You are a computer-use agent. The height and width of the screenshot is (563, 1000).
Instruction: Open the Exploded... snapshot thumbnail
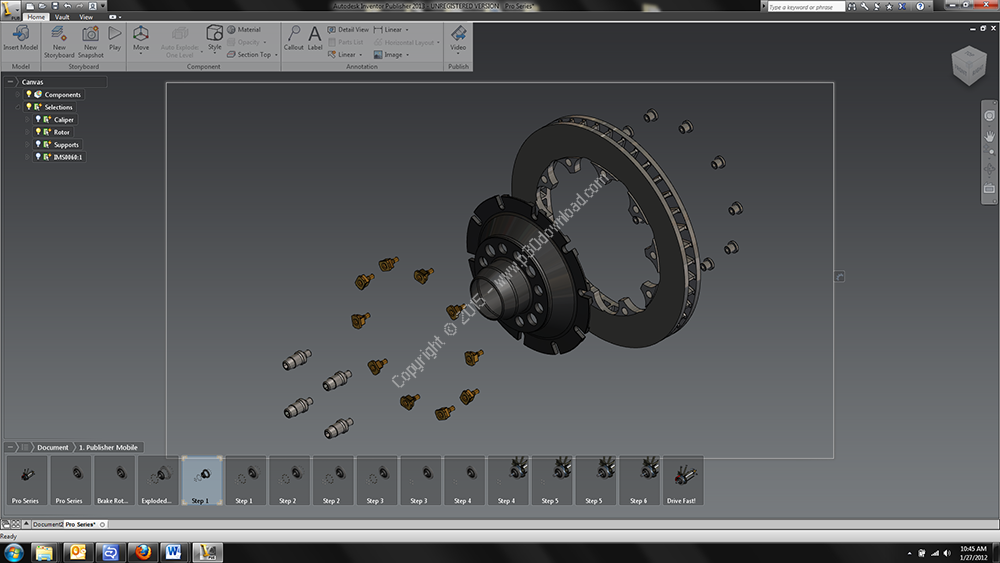point(157,481)
